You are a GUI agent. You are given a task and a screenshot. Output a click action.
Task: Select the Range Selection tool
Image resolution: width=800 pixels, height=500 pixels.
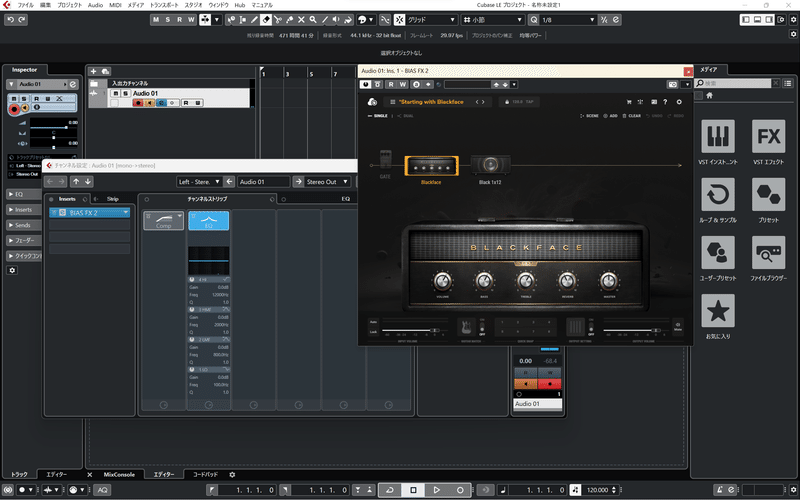[243, 20]
